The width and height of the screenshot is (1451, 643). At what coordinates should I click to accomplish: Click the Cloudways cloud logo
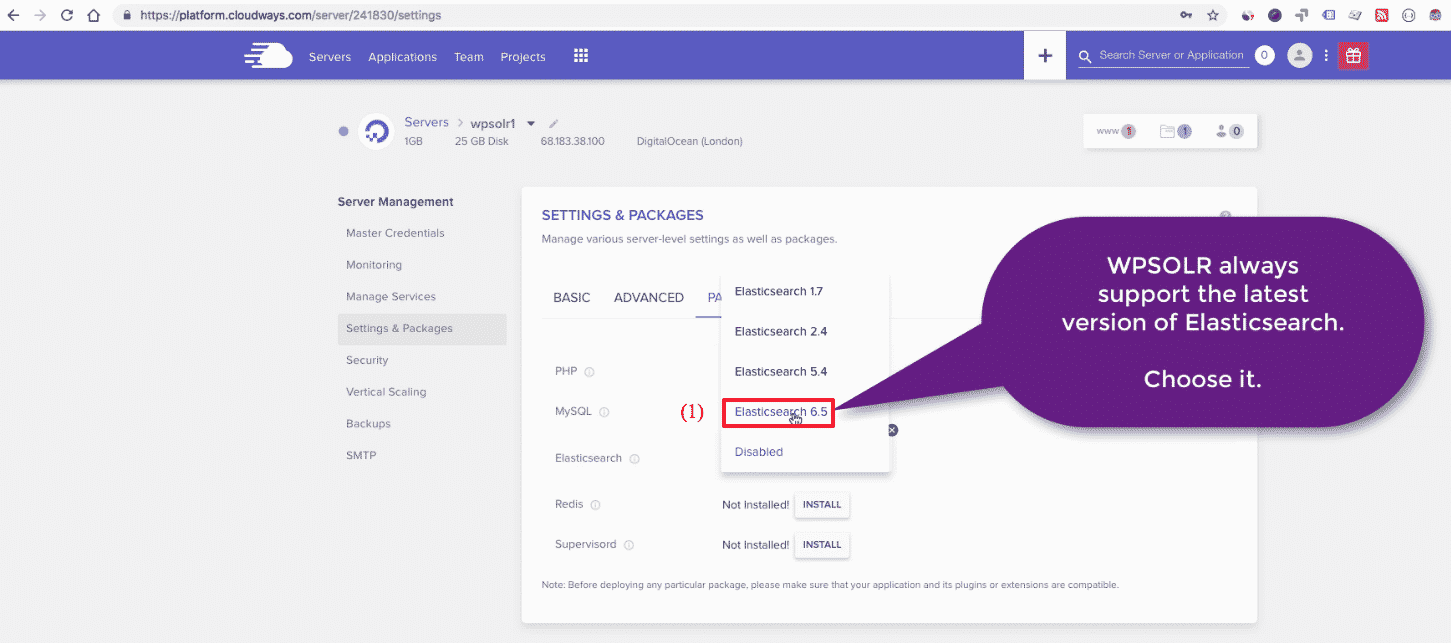pos(268,56)
